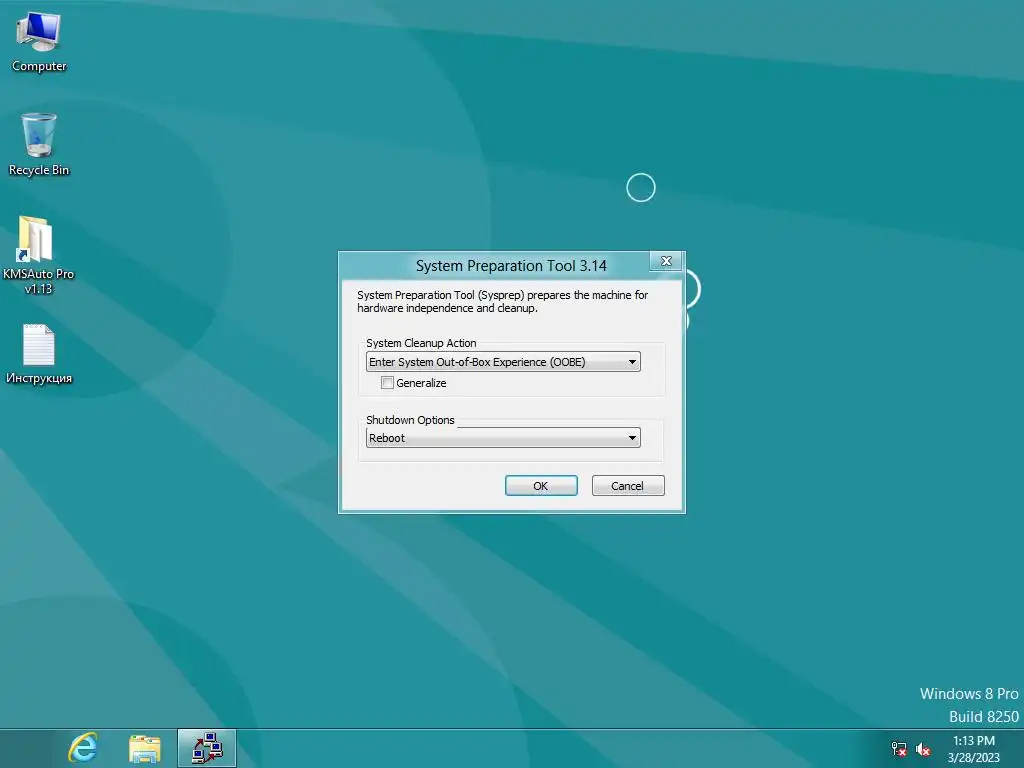Click Cancel in the Sysprep dialog
The height and width of the screenshot is (768, 1024).
pyautogui.click(x=628, y=485)
